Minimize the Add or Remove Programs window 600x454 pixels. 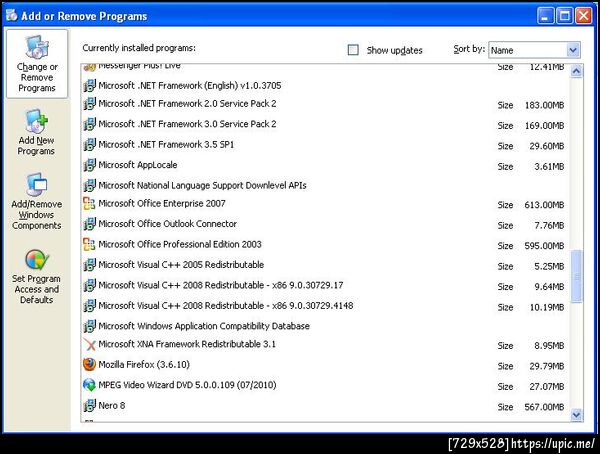(x=545, y=16)
